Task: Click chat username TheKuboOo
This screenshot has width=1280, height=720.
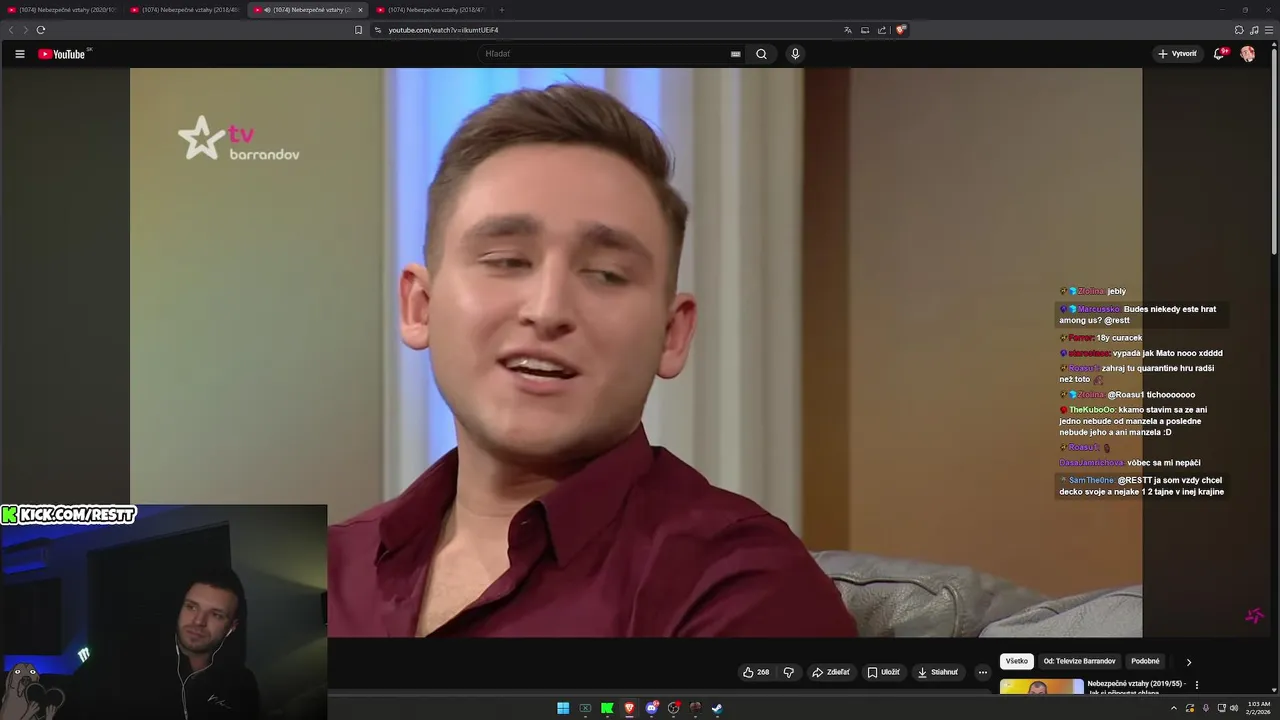Action: [x=1092, y=410]
